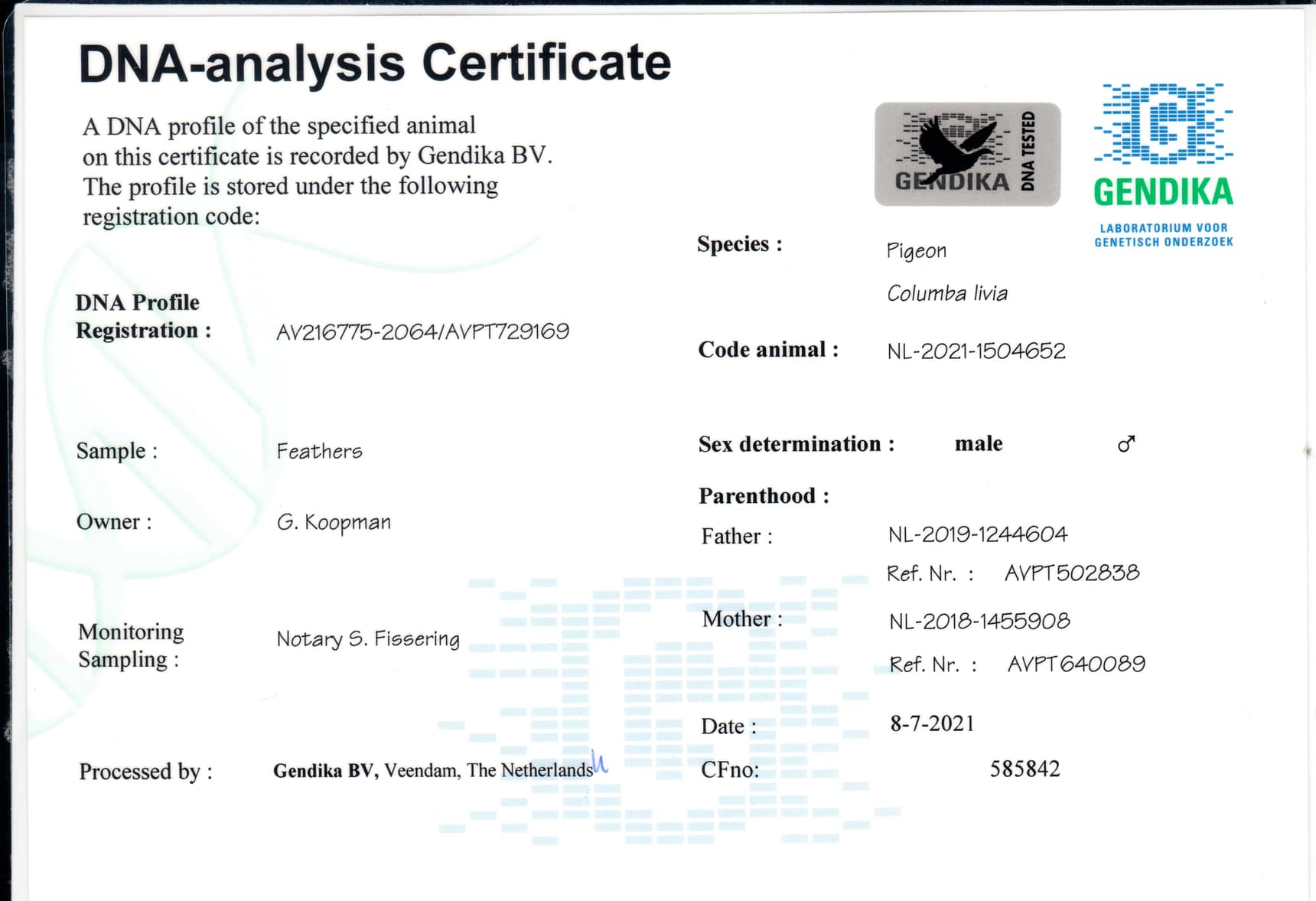Select the DNA-analysis Certificate title
The width and height of the screenshot is (1316, 901).
374,63
